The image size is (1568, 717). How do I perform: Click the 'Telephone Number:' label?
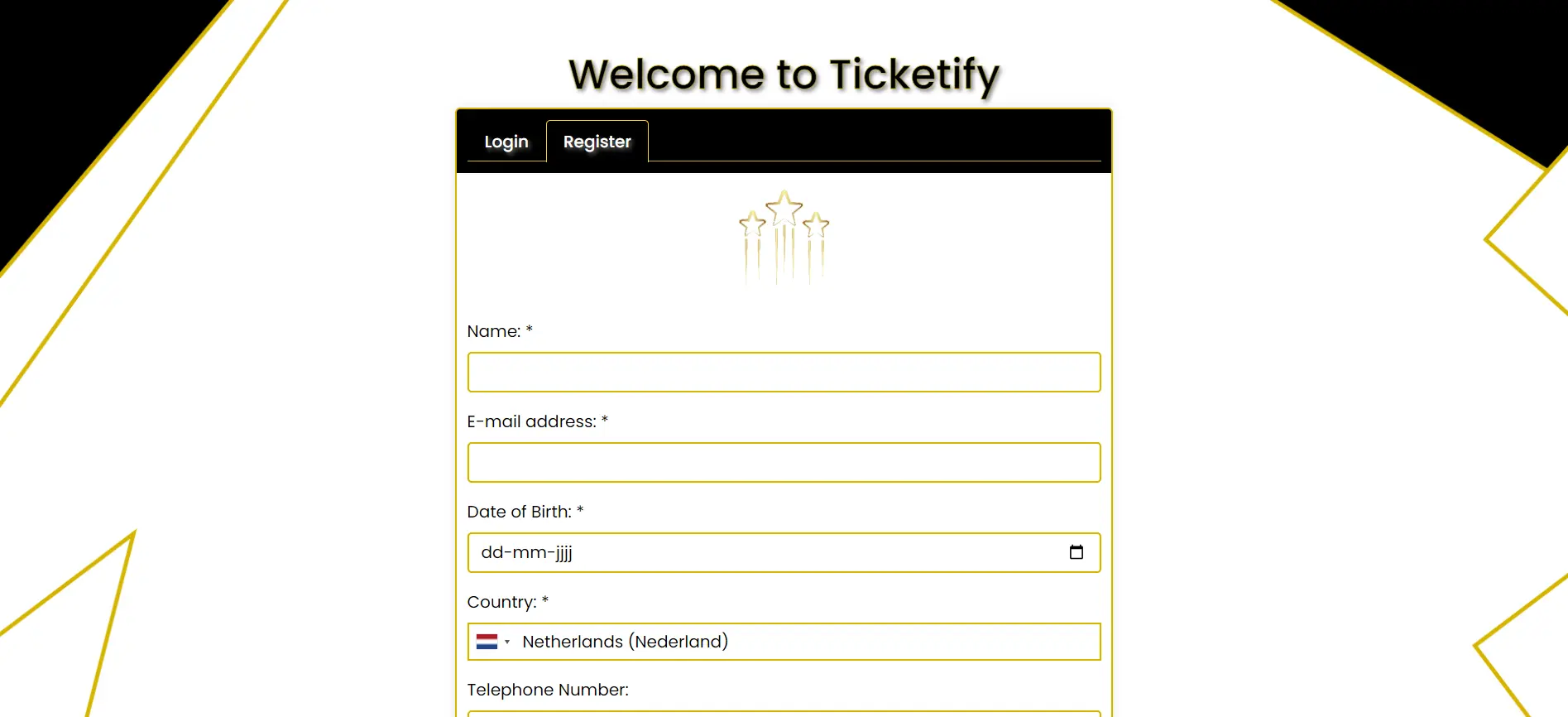tap(548, 690)
